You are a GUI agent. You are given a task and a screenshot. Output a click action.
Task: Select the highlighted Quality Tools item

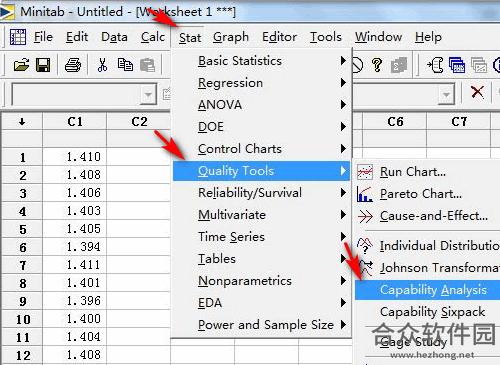[x=262, y=171]
